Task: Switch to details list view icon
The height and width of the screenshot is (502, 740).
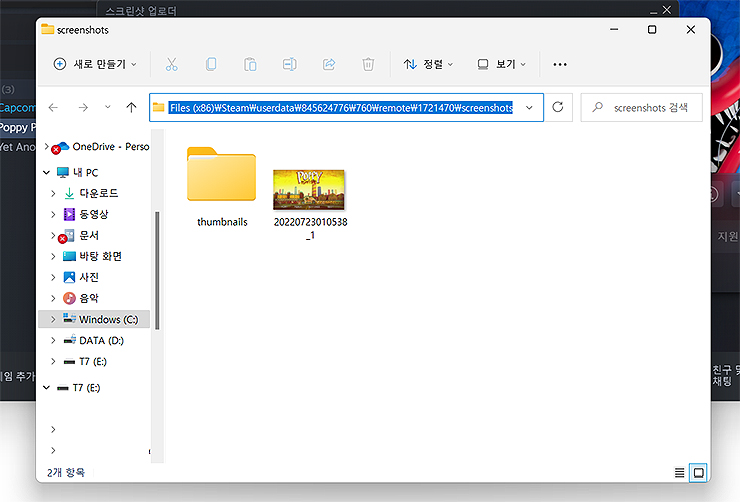Action: tap(679, 472)
